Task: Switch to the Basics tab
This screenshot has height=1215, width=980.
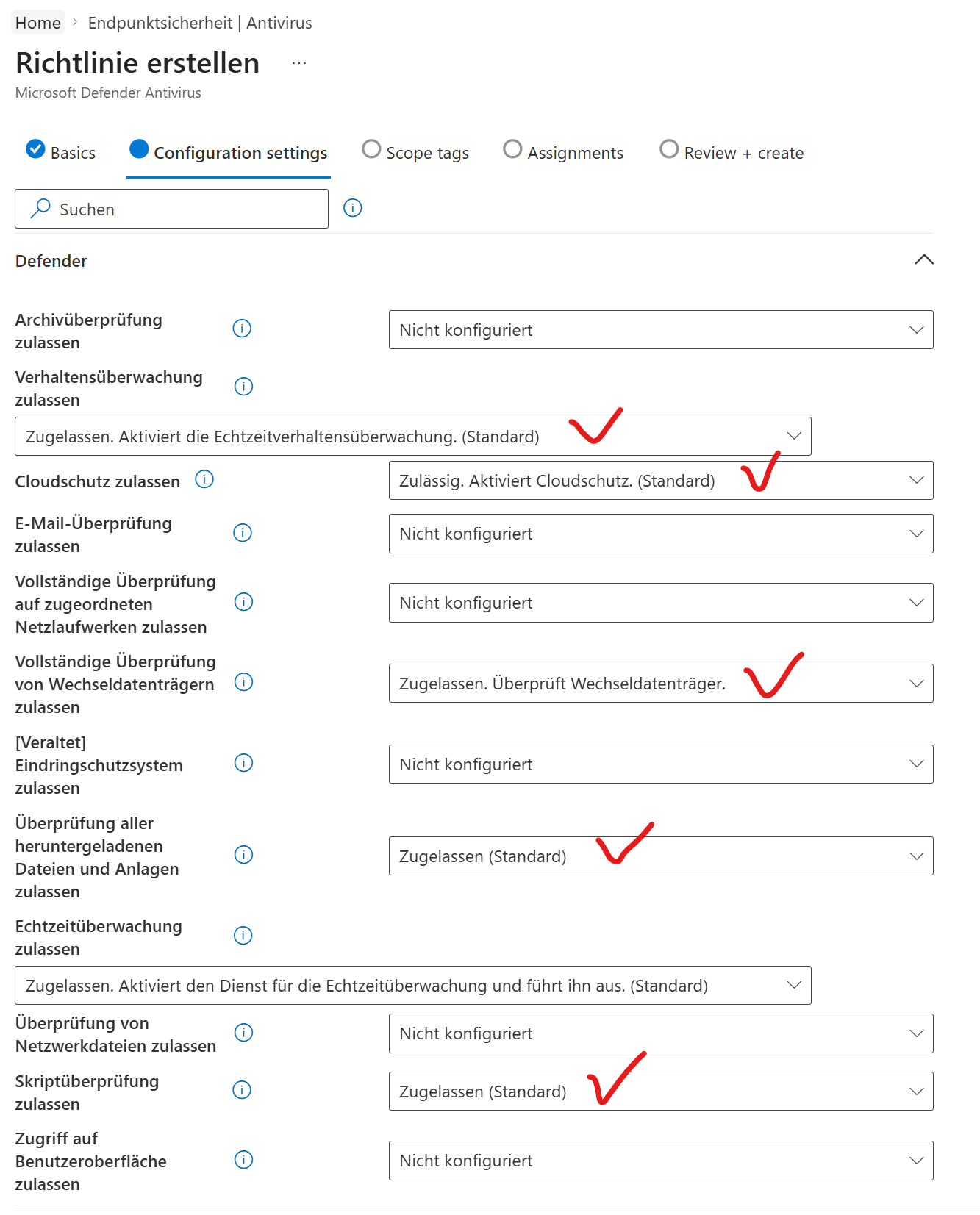Action: [x=62, y=152]
